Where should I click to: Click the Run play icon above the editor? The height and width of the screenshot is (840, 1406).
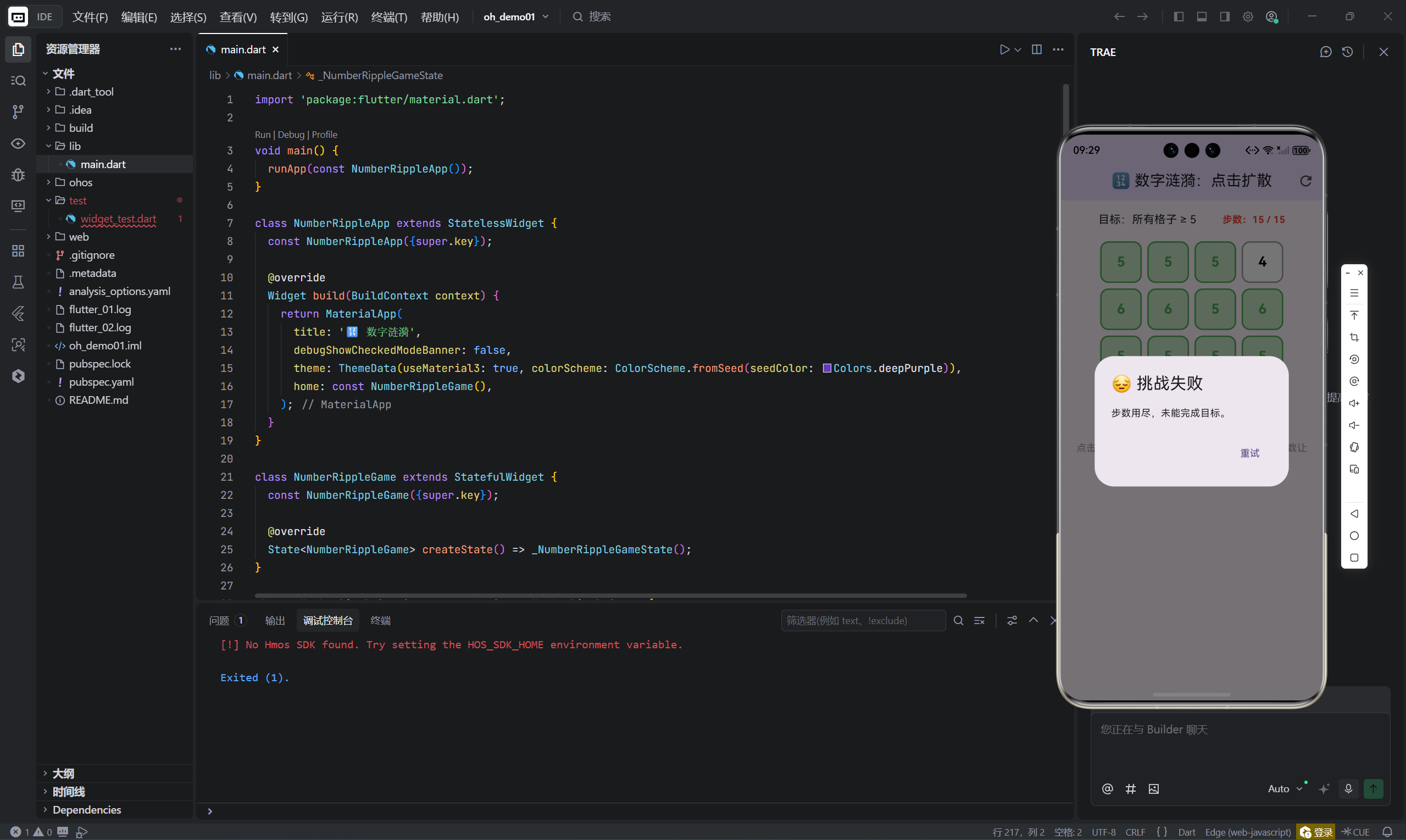pyautogui.click(x=1004, y=50)
